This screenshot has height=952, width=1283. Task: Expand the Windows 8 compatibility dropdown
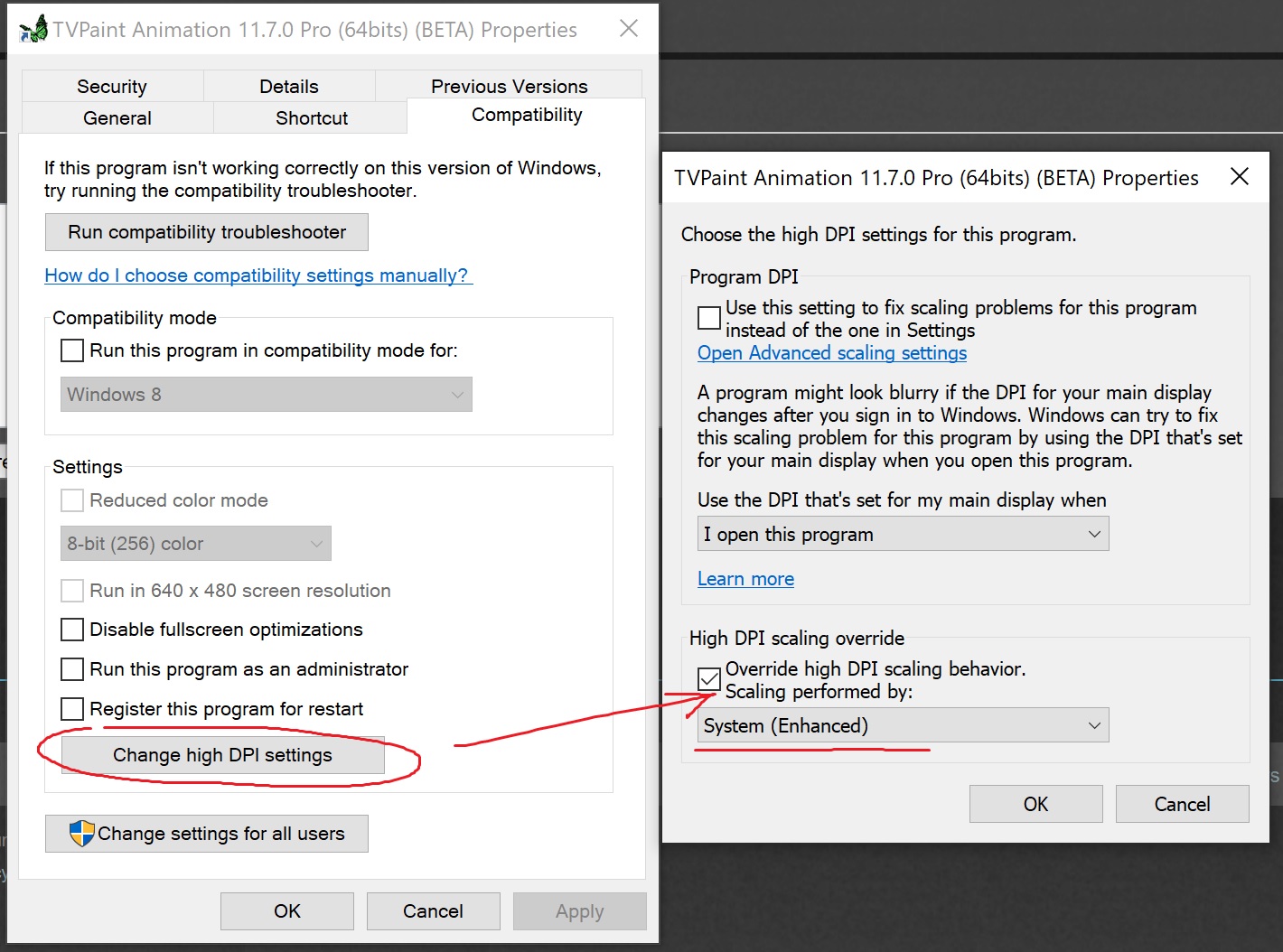tap(267, 395)
